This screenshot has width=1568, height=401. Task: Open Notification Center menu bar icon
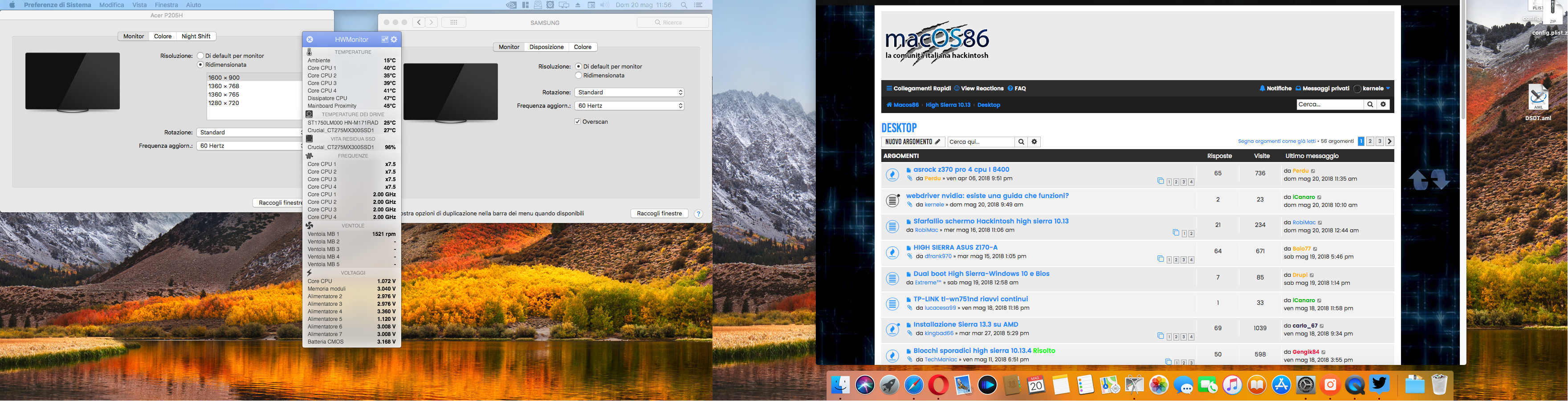699,5
